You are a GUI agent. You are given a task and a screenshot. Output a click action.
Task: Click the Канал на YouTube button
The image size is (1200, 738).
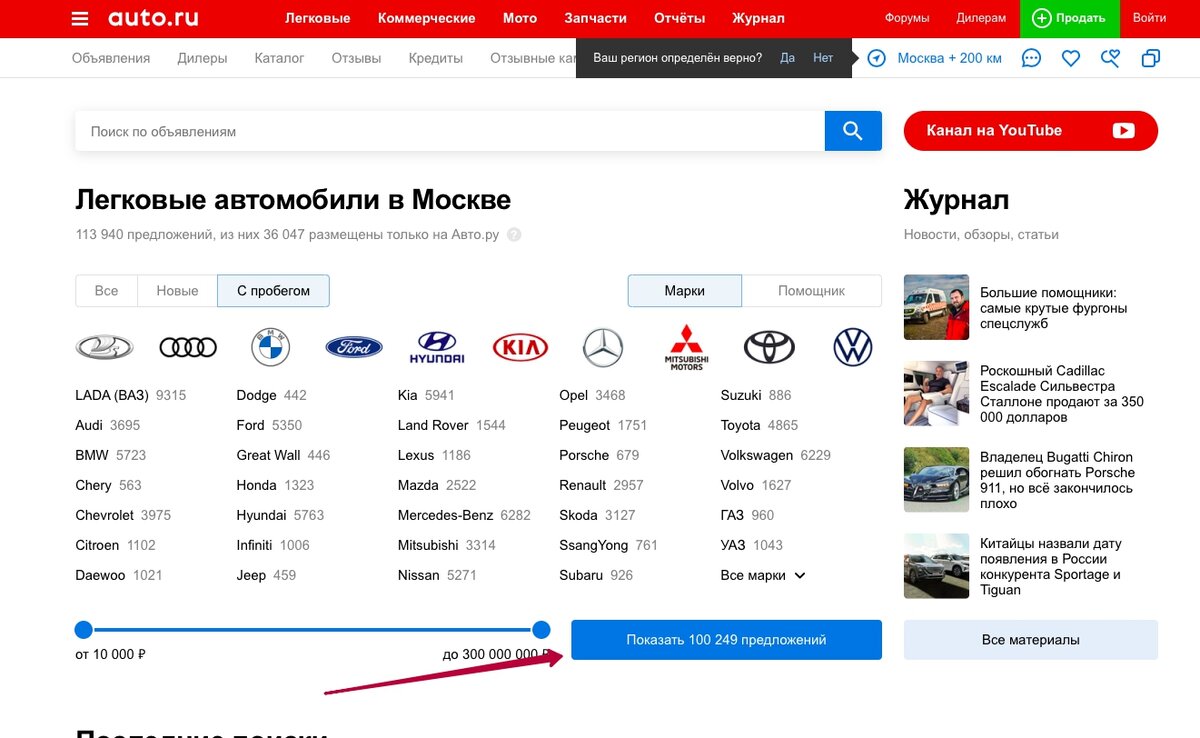coord(1031,131)
